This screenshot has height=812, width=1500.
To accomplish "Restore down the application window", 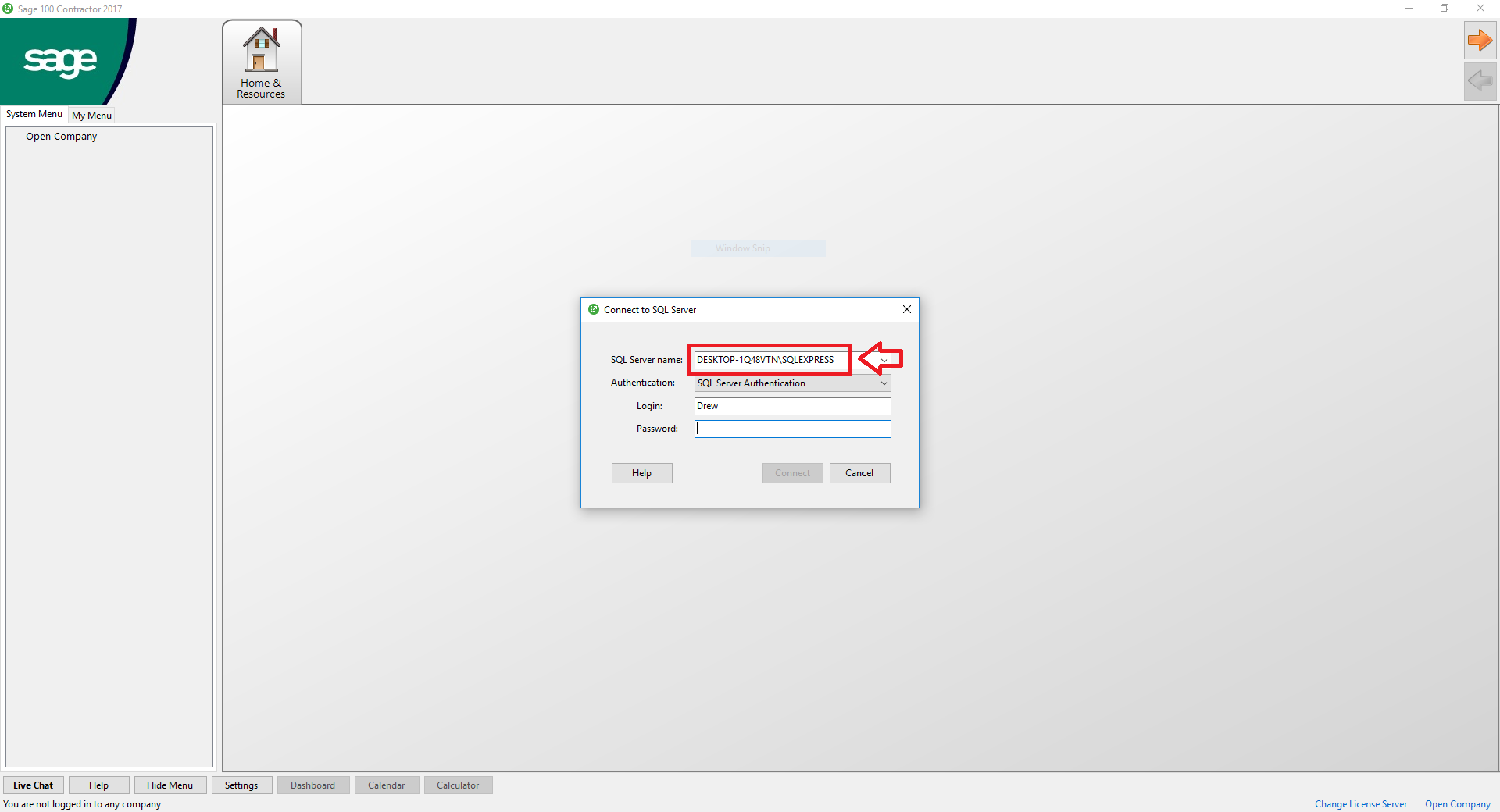I will (x=1445, y=9).
